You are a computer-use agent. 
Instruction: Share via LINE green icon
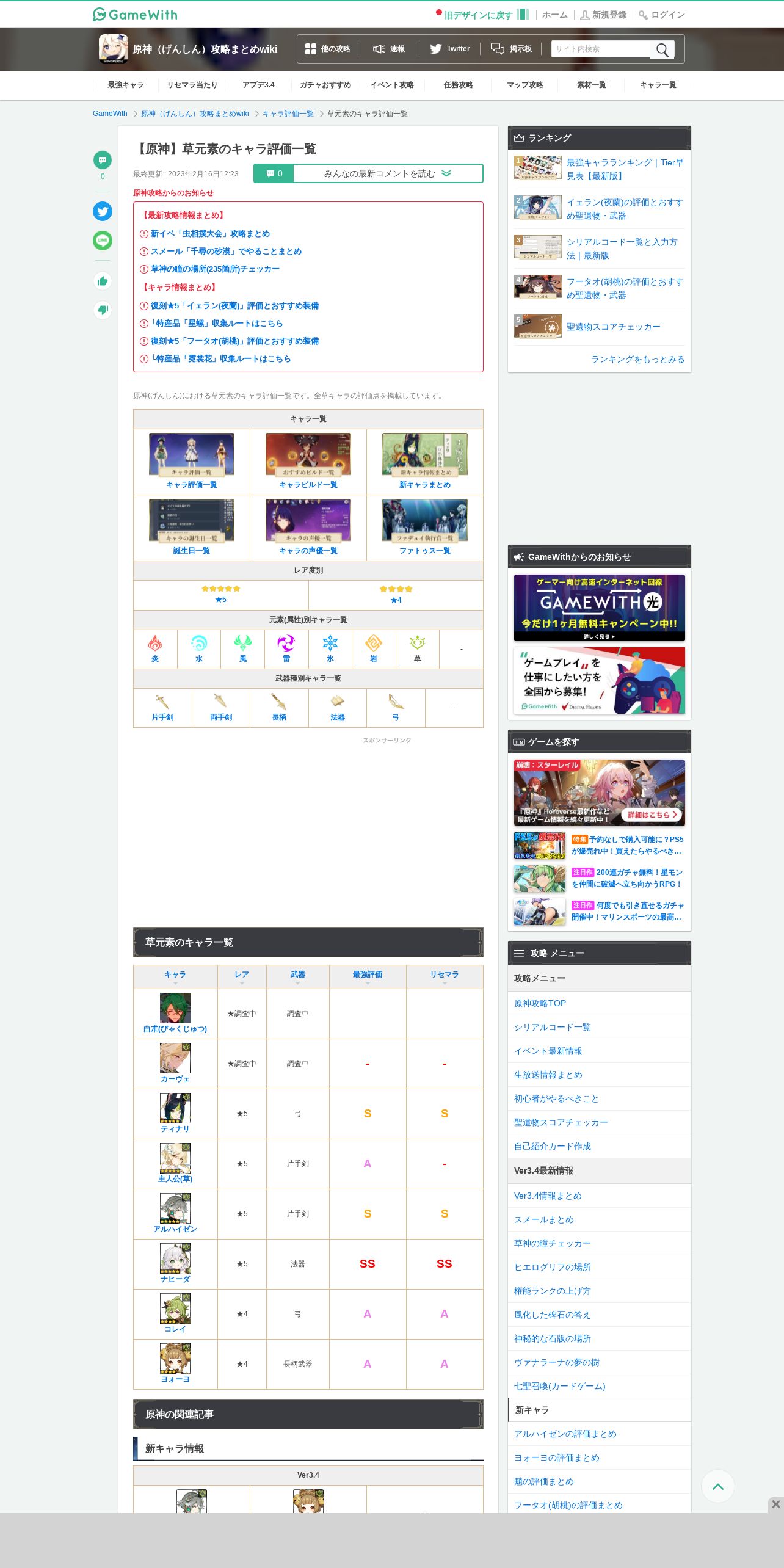103,241
